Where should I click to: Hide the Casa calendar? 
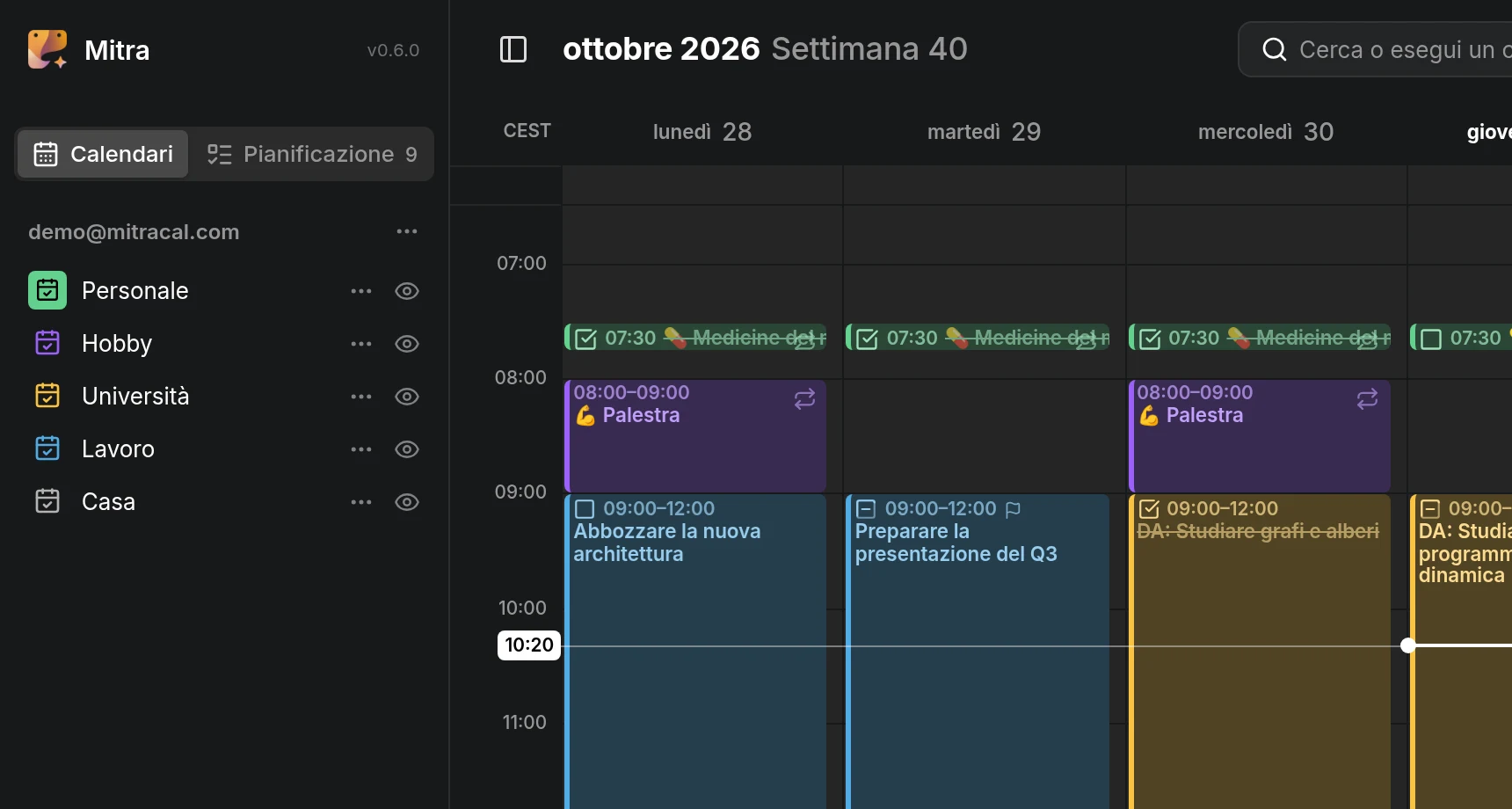[407, 502]
